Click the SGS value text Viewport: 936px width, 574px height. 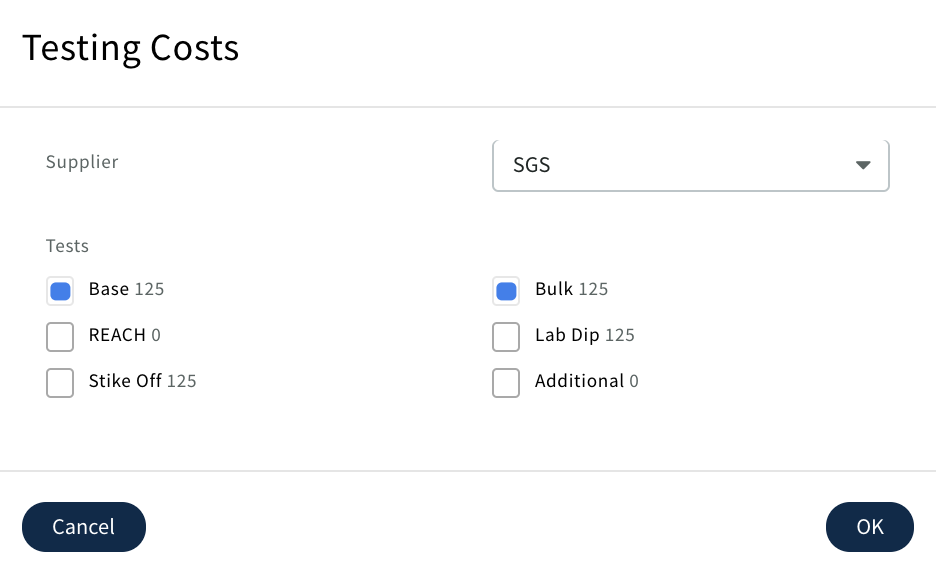point(532,165)
